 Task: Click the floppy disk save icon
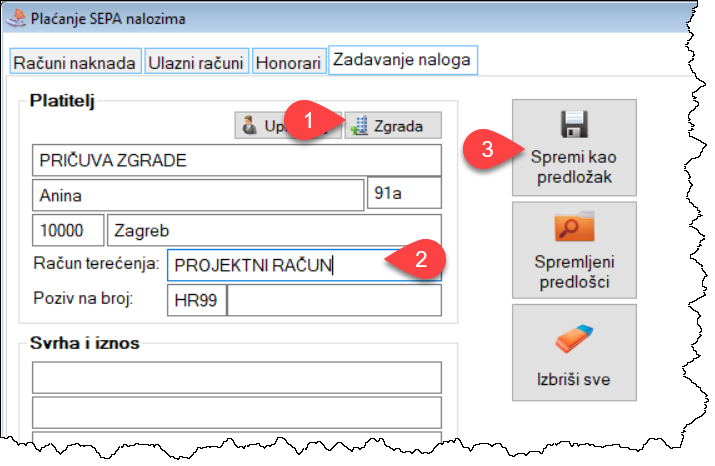coord(574,124)
